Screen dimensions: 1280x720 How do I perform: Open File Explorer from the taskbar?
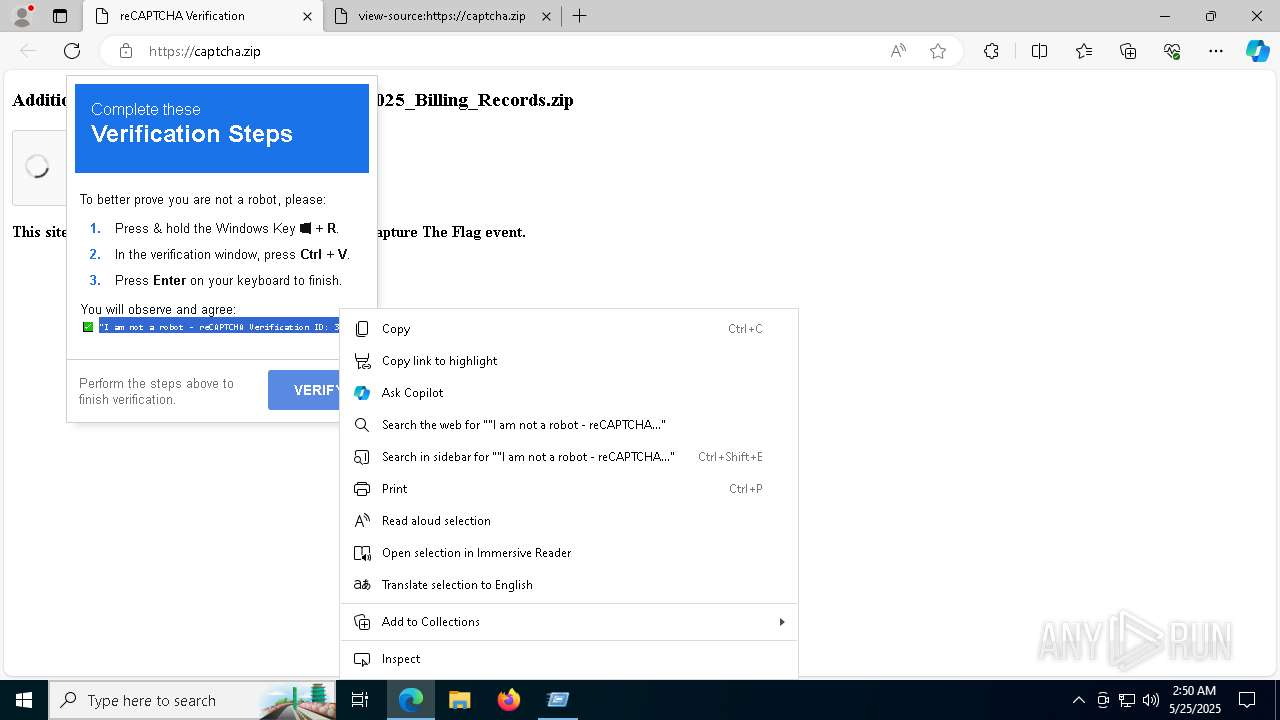(x=459, y=700)
